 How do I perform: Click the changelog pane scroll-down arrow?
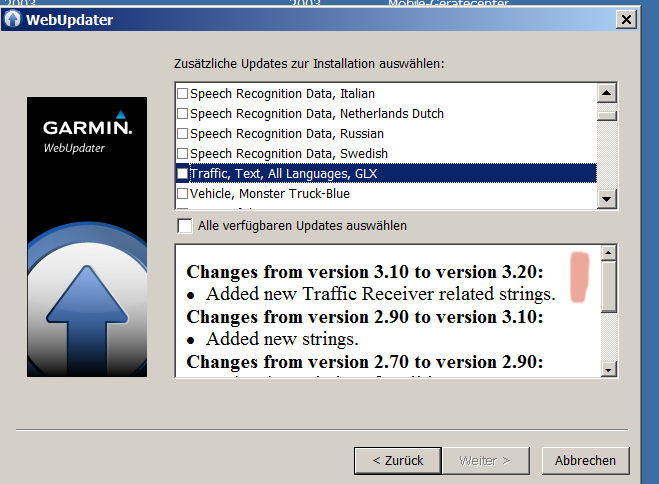coord(609,369)
